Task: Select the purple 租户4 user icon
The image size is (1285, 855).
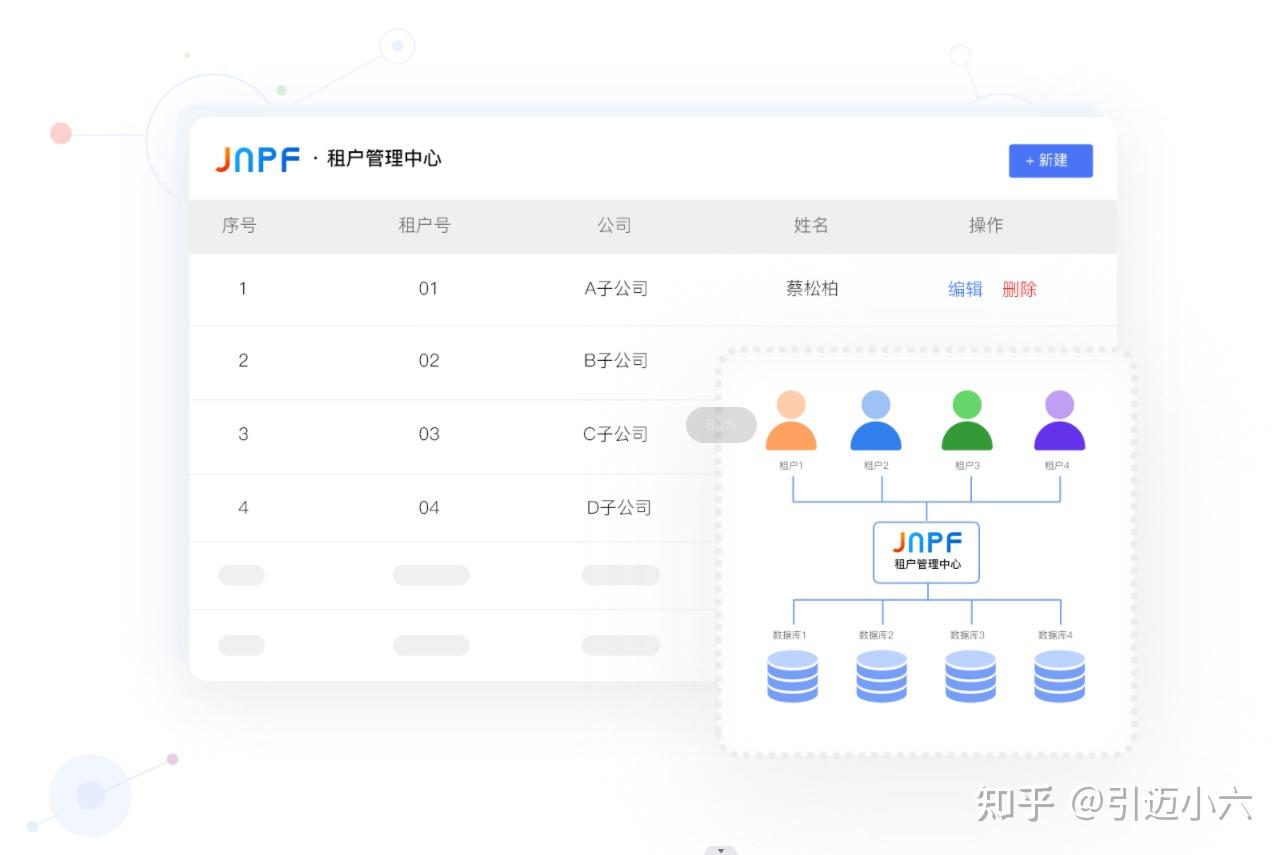Action: (x=1058, y=425)
